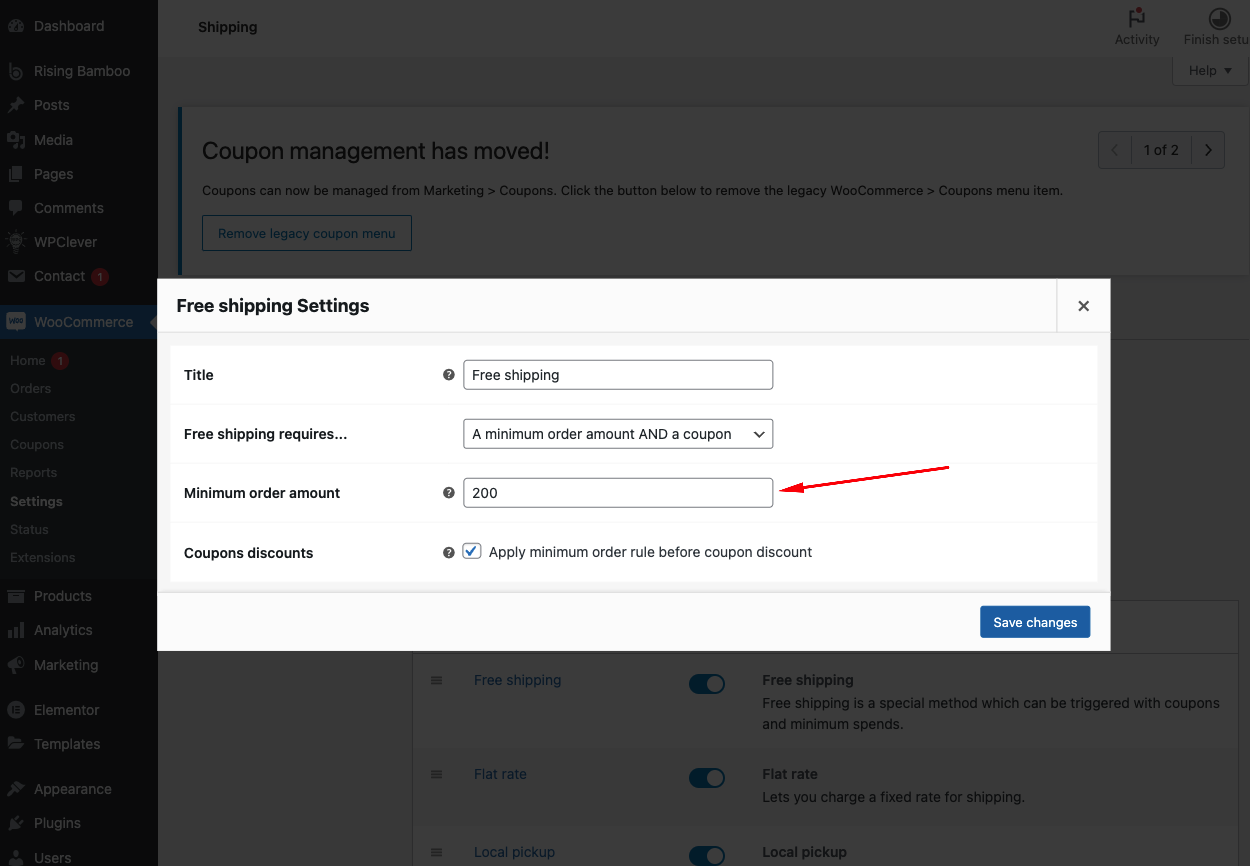Viewport: 1250px width, 866px height.
Task: Click the drag handle for Free shipping row
Action: click(436, 680)
